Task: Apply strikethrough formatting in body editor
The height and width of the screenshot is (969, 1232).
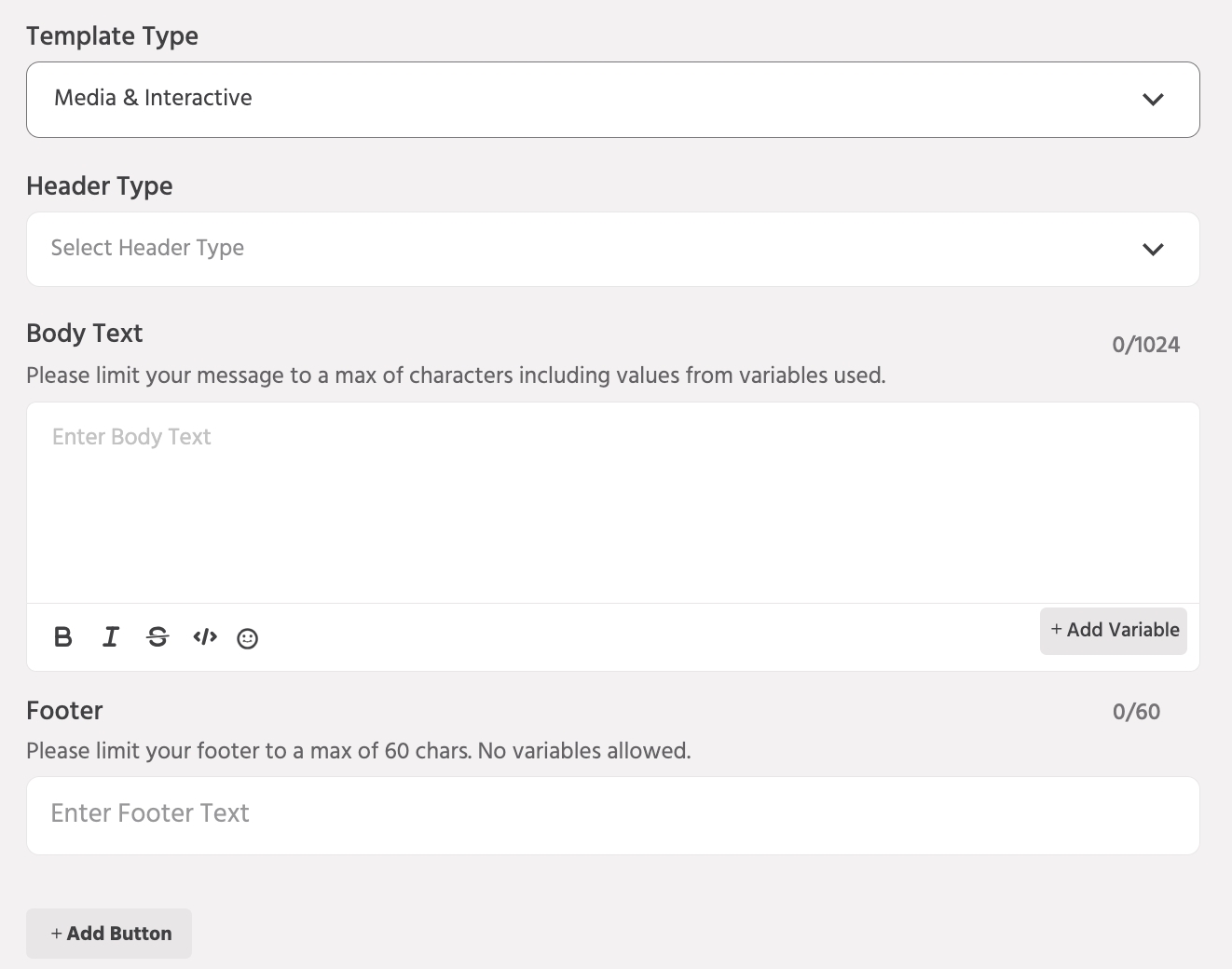Action: (157, 637)
